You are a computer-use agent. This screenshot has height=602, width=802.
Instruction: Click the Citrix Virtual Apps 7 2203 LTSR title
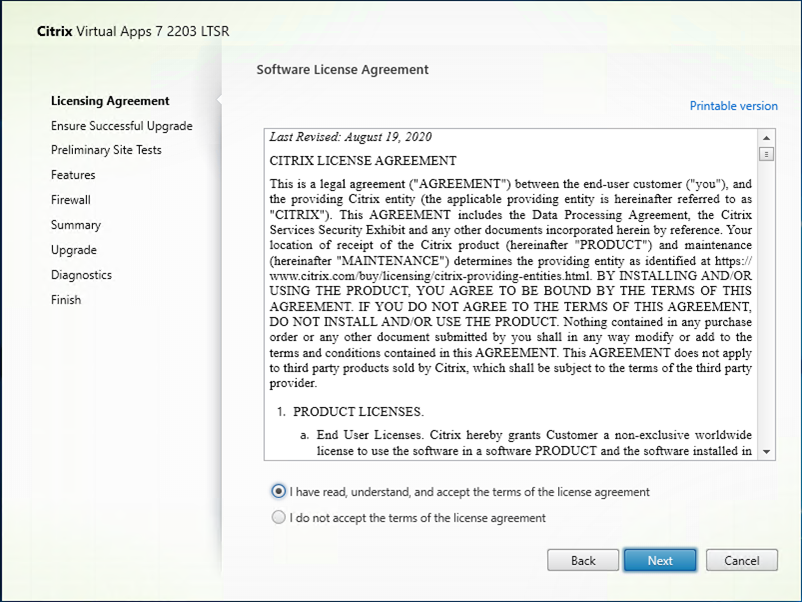133,31
